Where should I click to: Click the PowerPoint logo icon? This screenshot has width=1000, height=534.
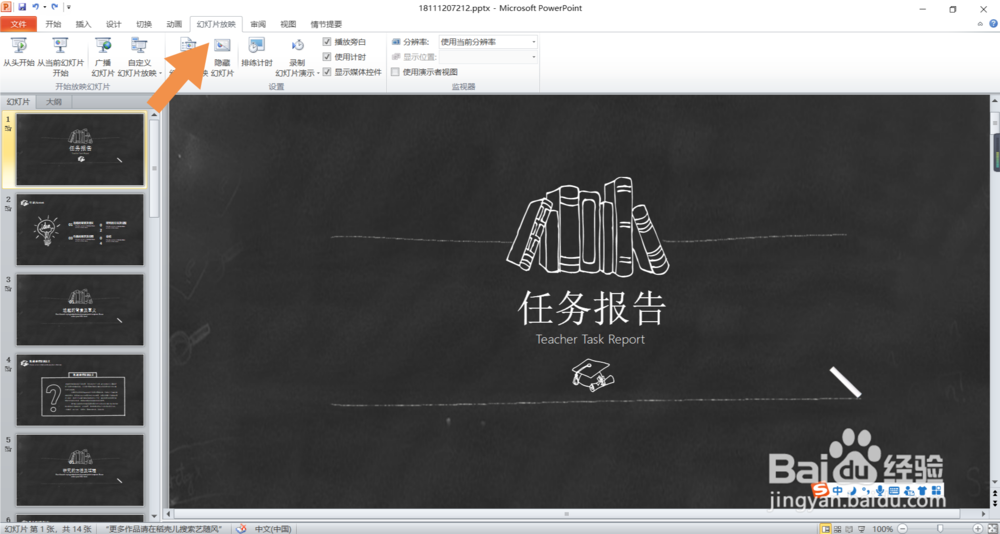pyautogui.click(x=8, y=7)
